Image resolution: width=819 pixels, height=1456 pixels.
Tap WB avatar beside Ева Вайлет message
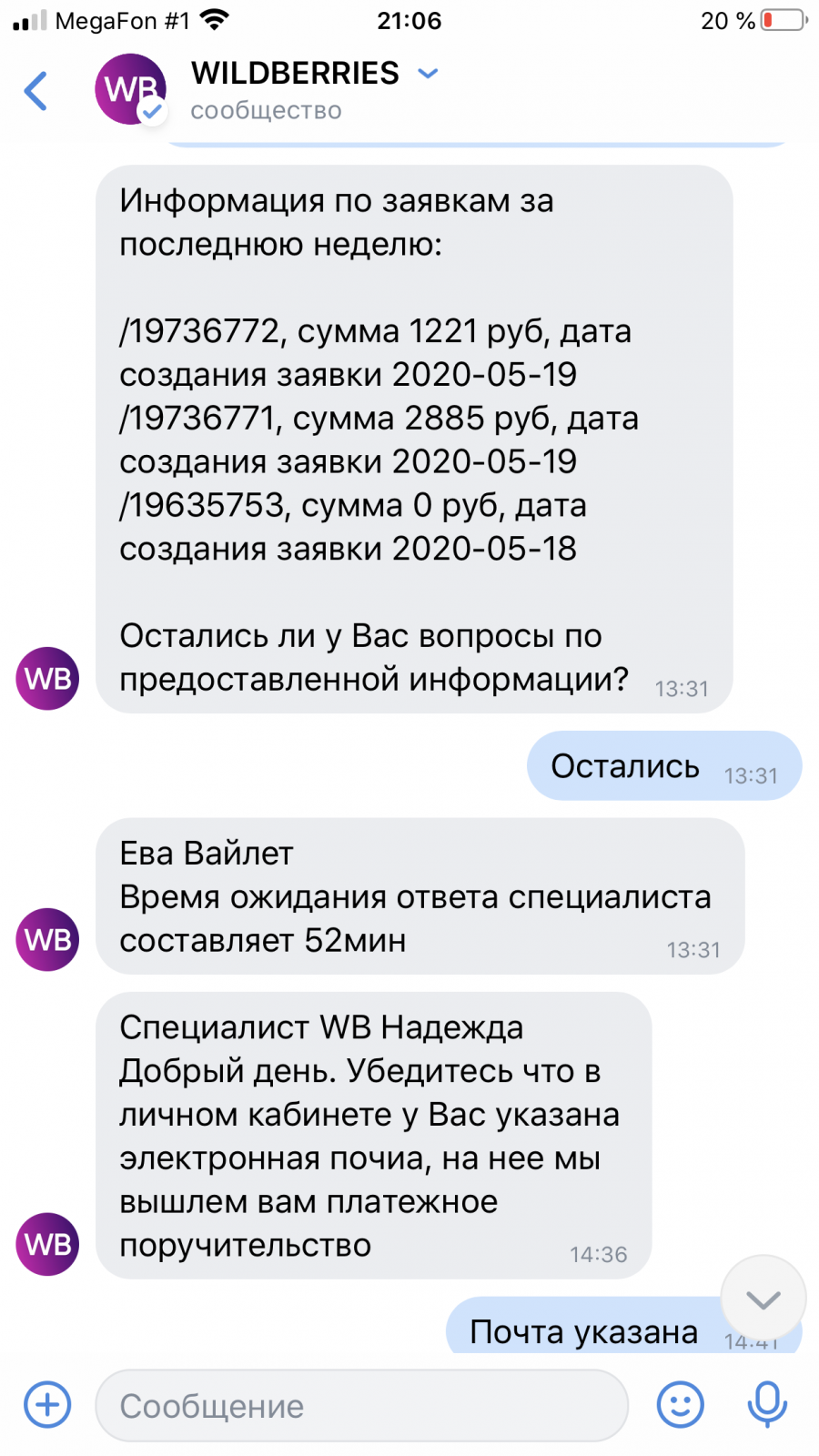pyautogui.click(x=47, y=939)
